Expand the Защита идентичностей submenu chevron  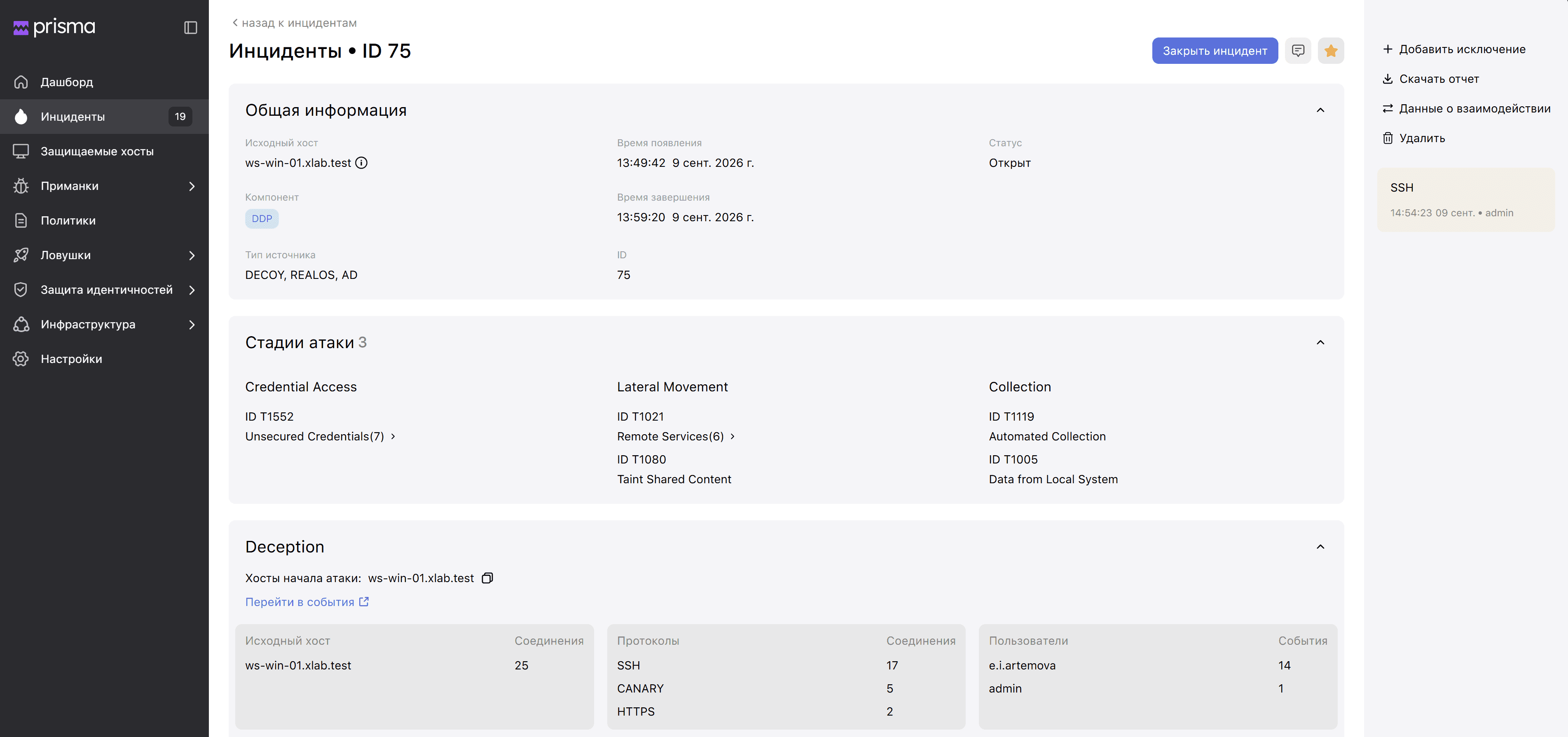[x=192, y=290]
